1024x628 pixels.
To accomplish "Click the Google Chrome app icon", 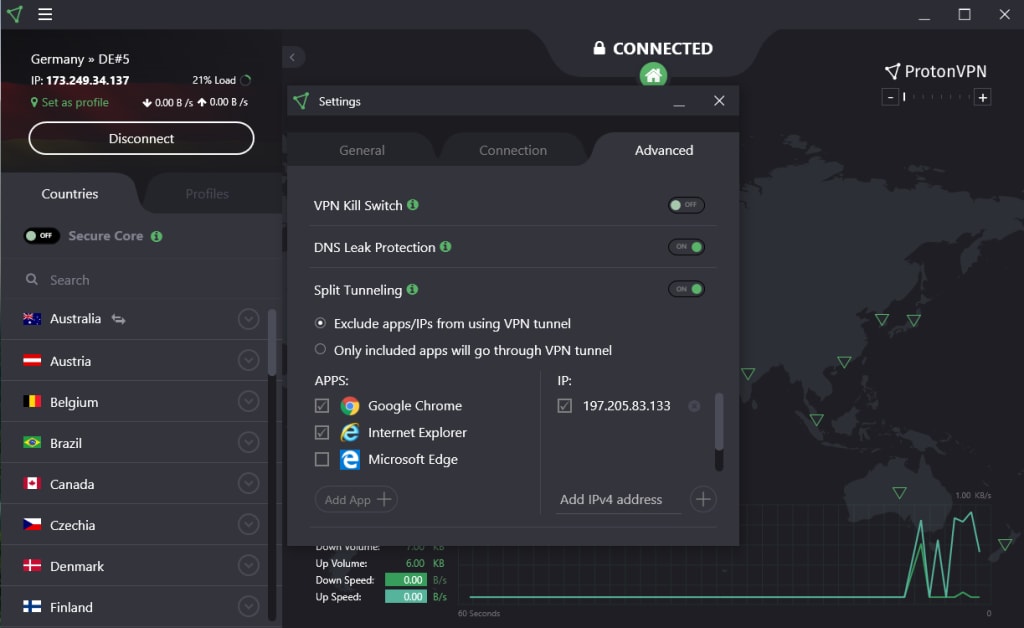I will [x=350, y=406].
